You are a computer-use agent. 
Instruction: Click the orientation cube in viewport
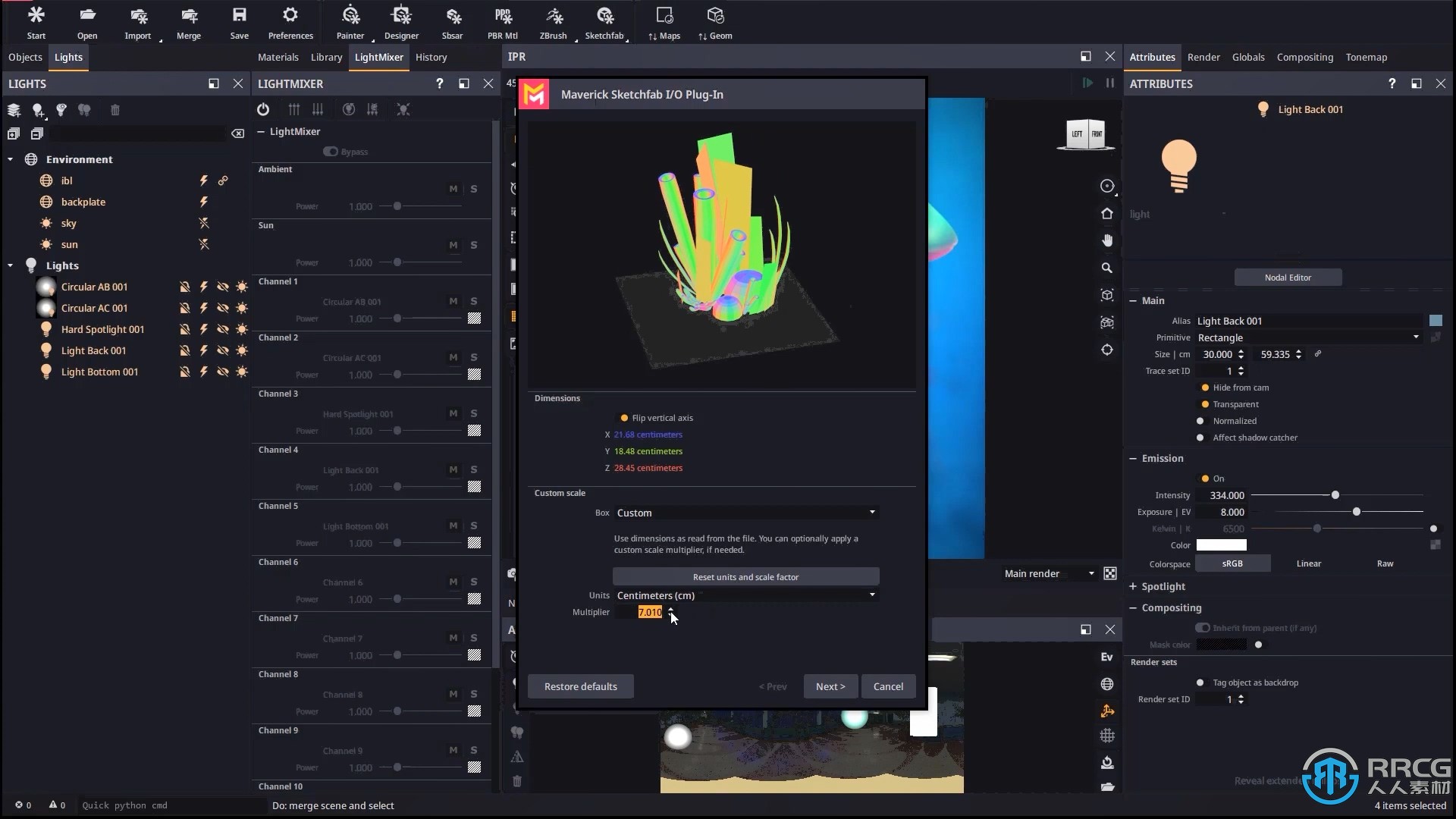(x=1086, y=134)
